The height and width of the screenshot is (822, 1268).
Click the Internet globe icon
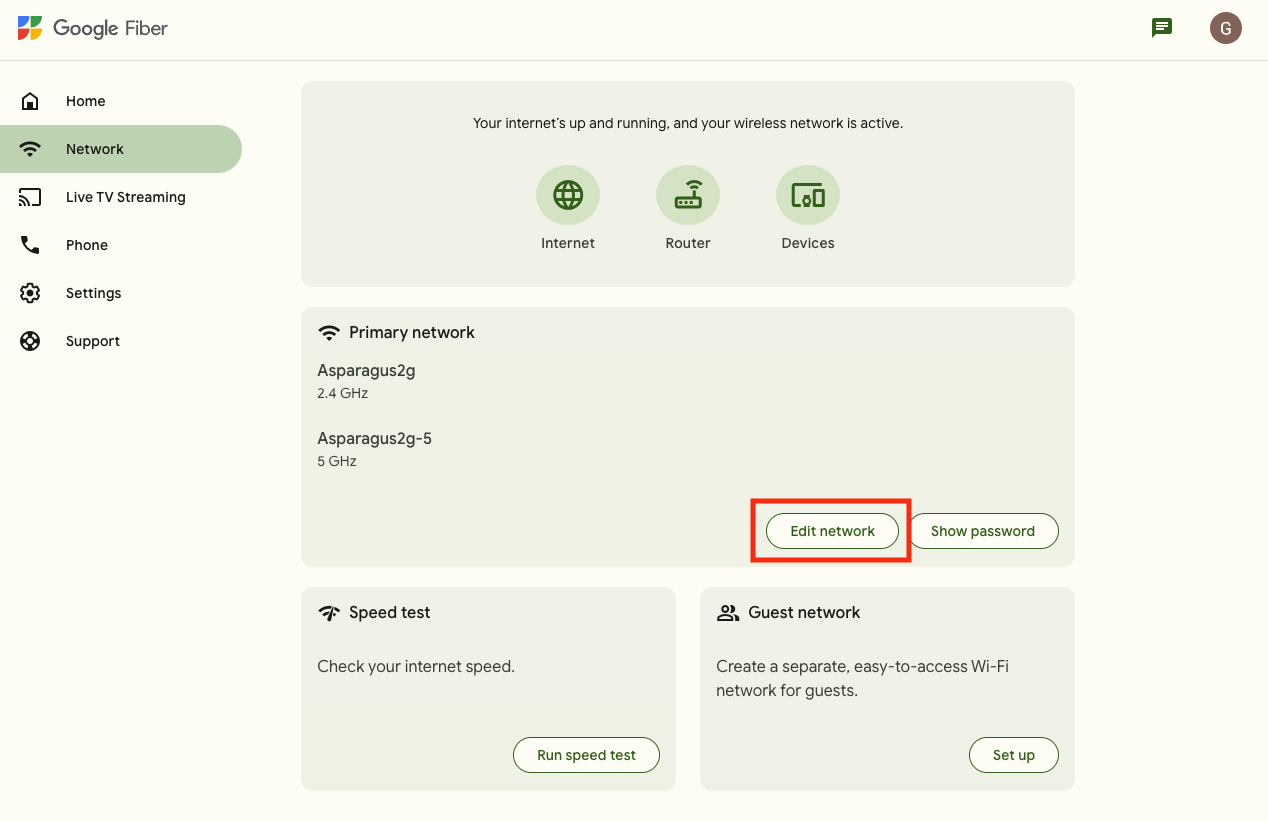(x=568, y=195)
